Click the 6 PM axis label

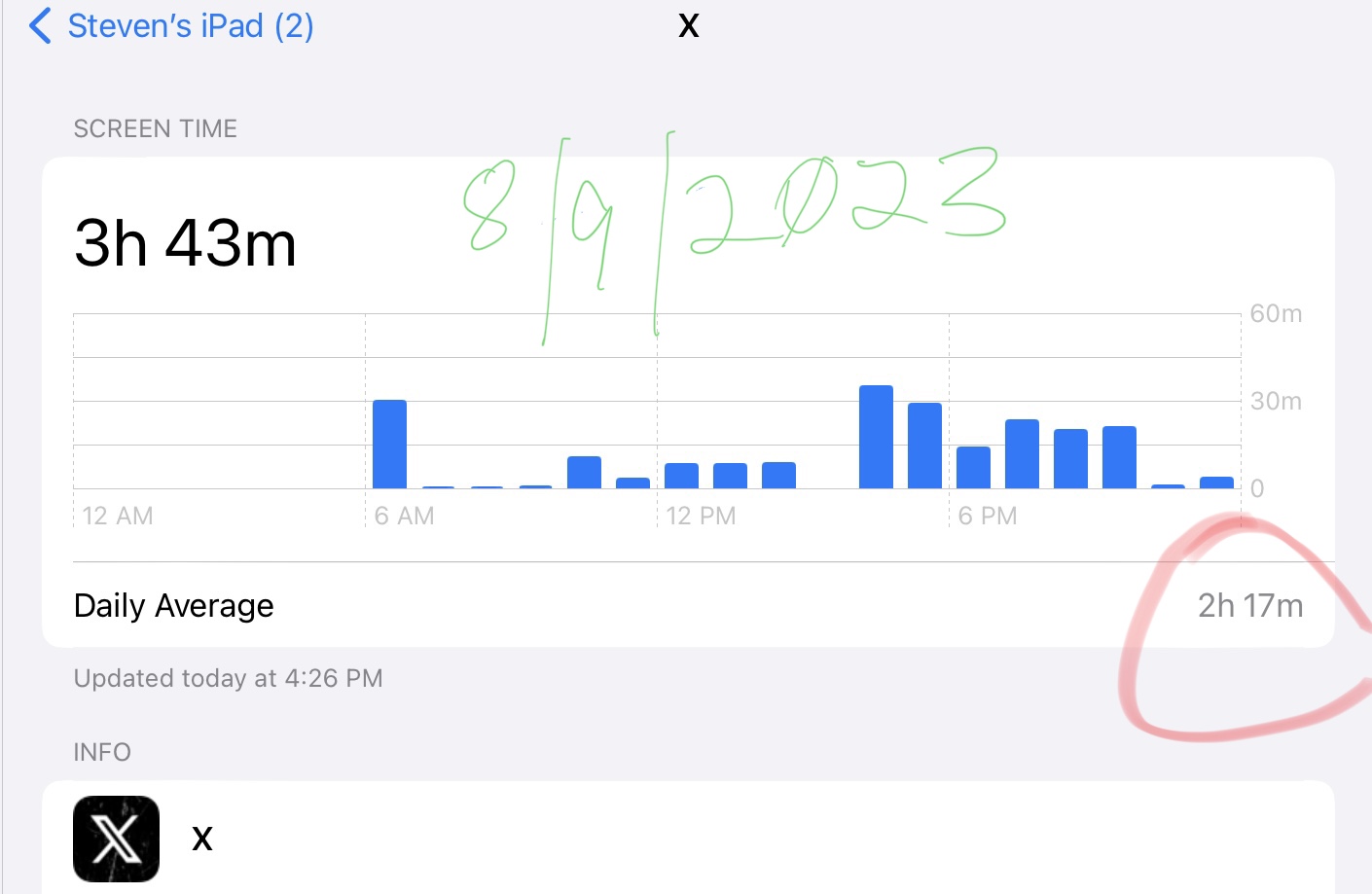coord(988,516)
